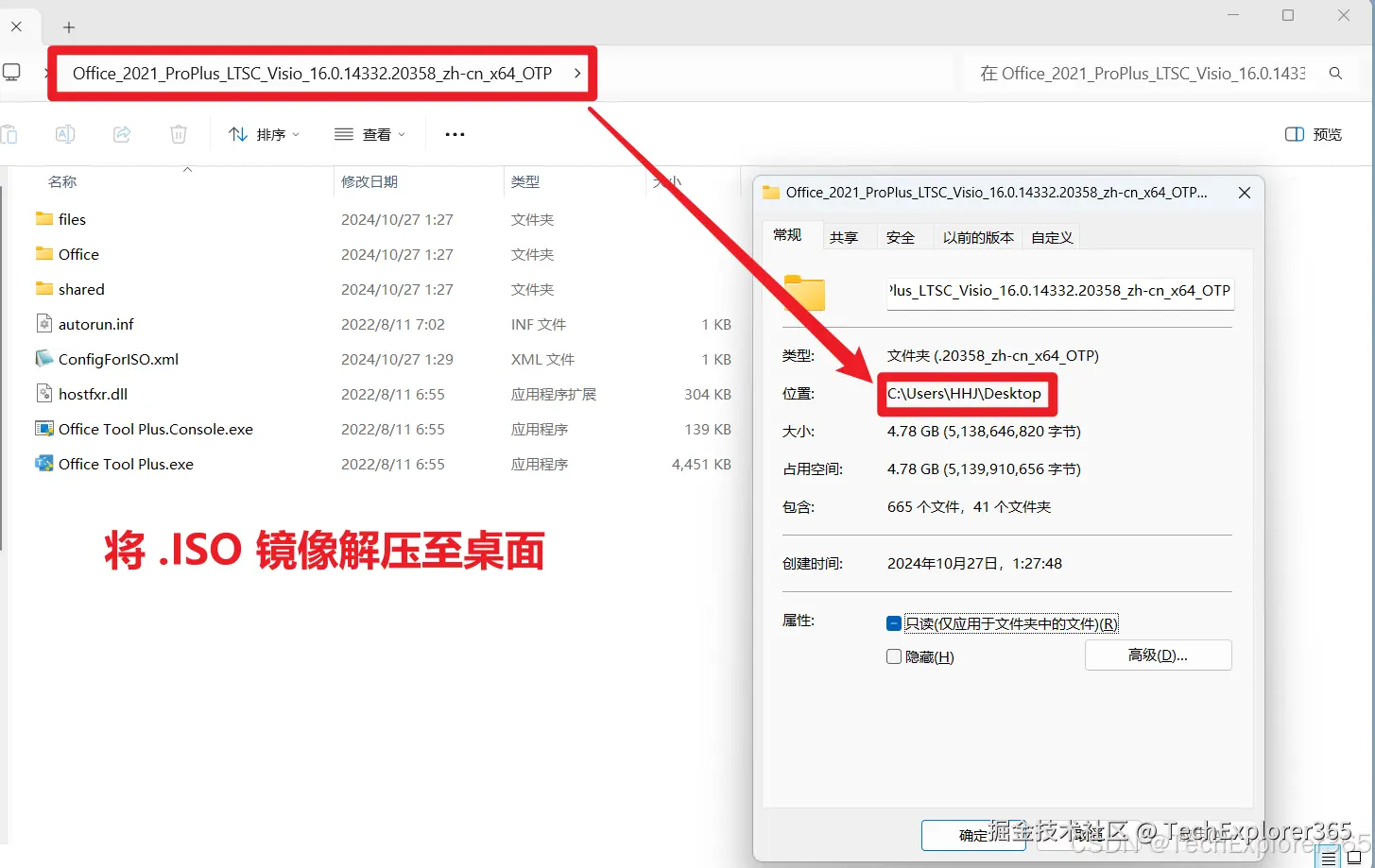Click inside the Explorer search box
The width and height of the screenshot is (1375, 868).
(1181, 72)
